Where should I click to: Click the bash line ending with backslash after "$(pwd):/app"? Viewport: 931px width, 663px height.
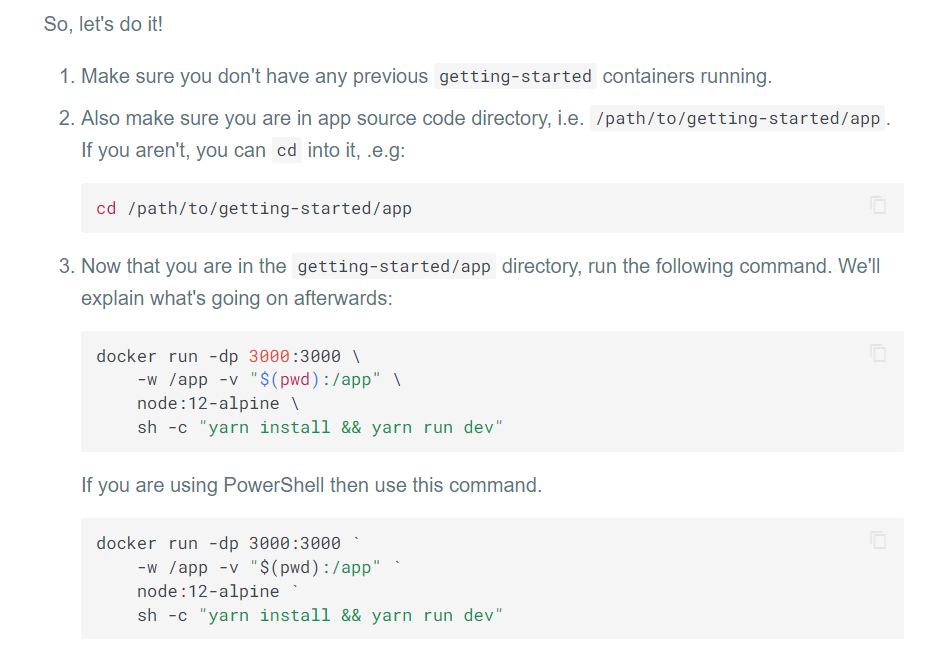tap(268, 380)
